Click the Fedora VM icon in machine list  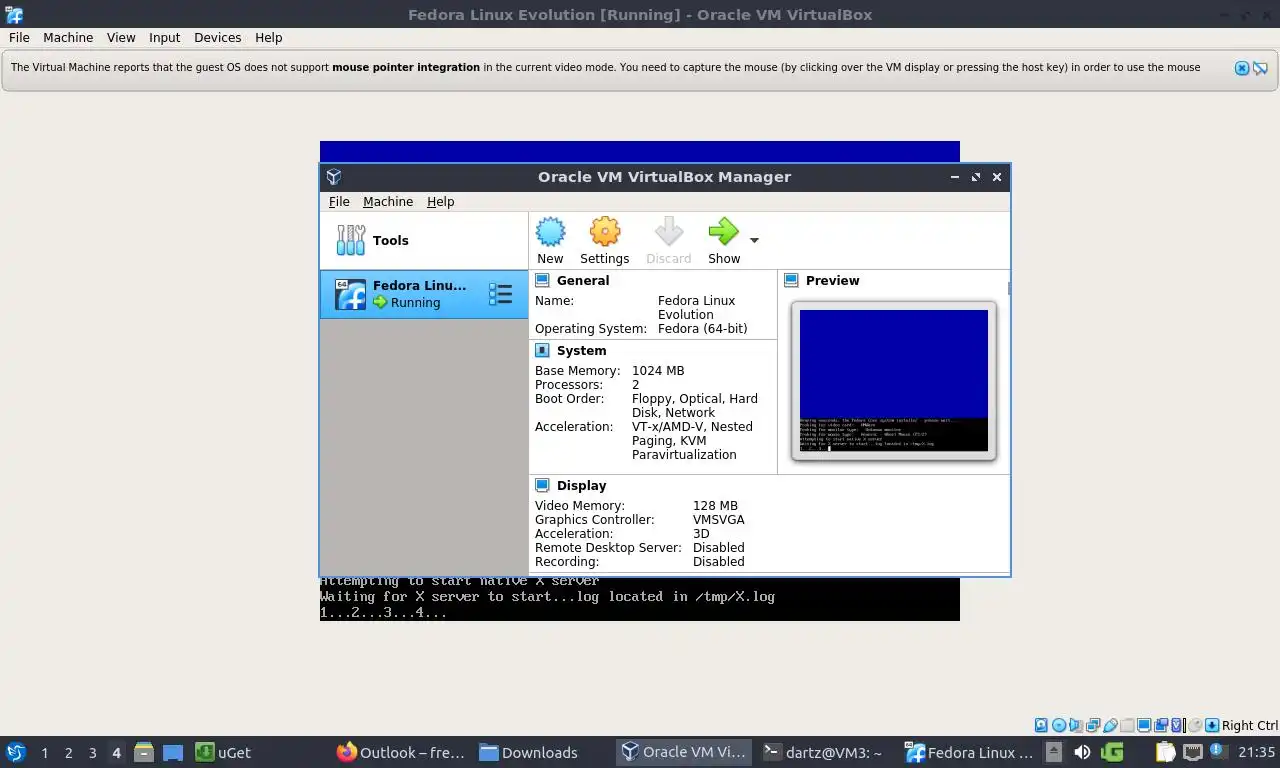[x=350, y=294]
